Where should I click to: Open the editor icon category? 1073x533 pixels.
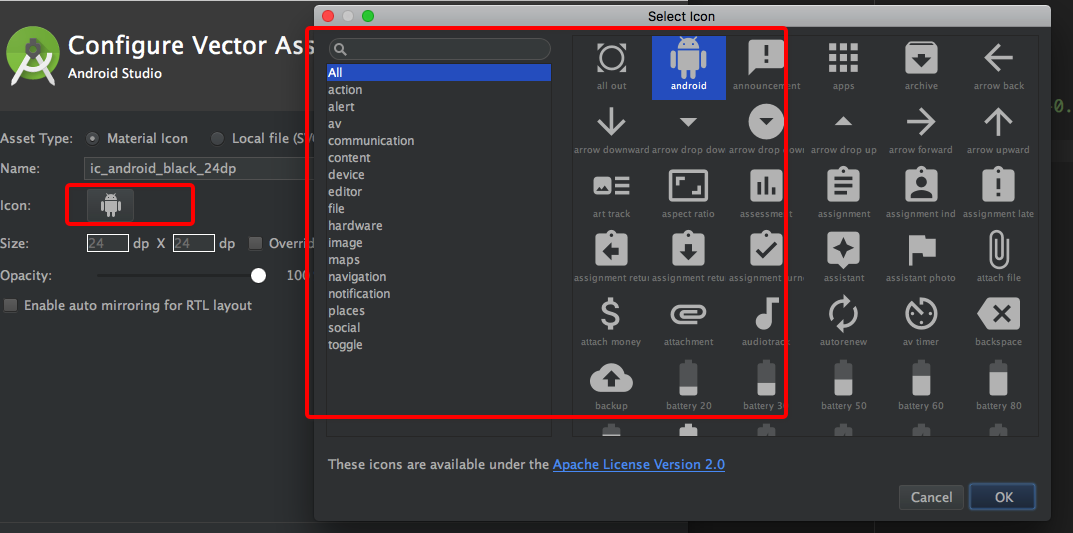tap(439, 192)
